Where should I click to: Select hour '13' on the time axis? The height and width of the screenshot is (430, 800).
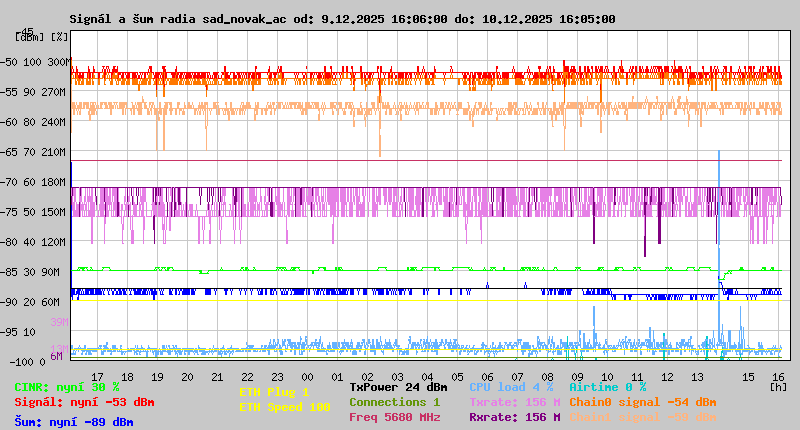tap(697, 377)
